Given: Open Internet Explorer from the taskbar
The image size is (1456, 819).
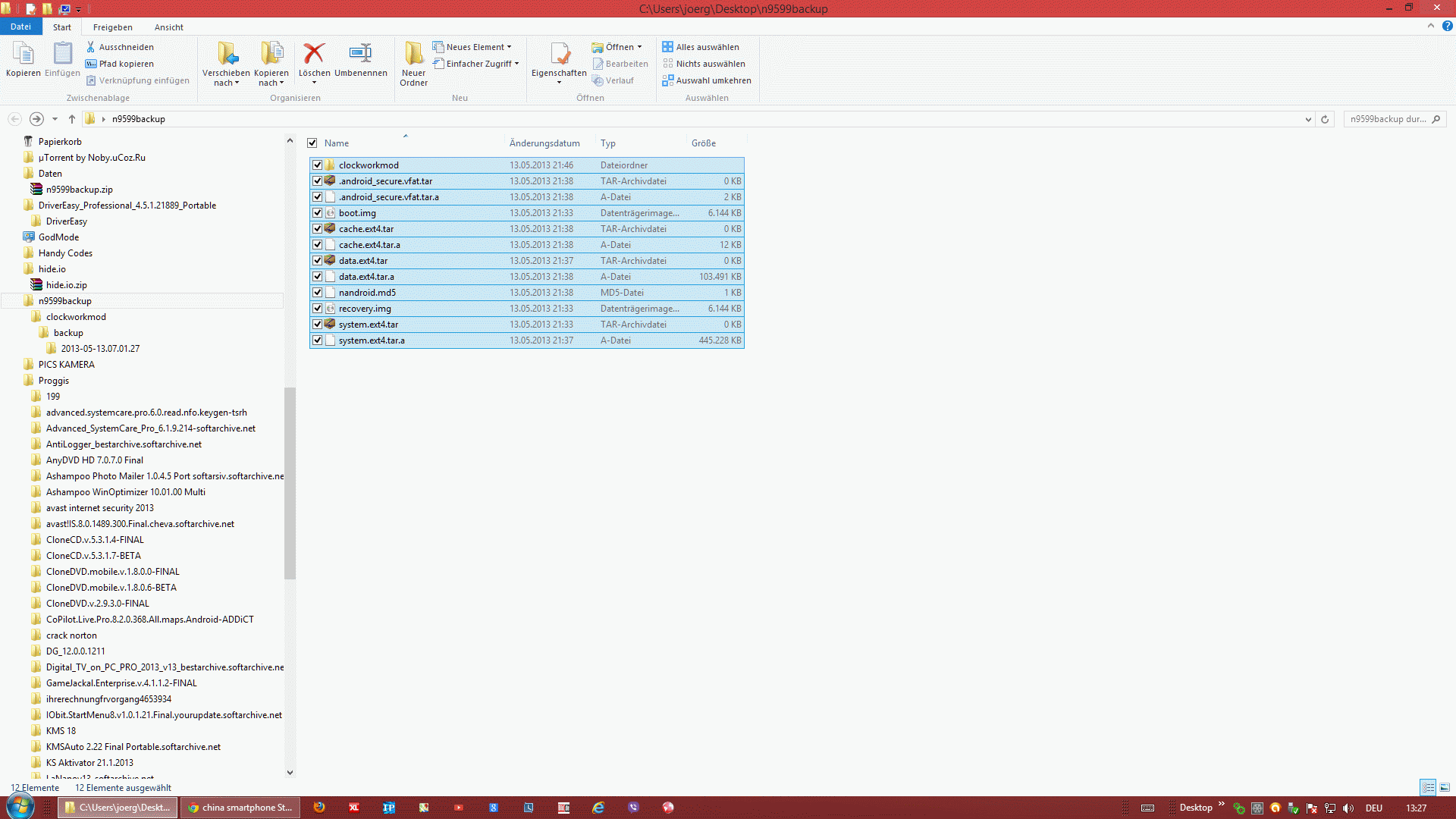Looking at the screenshot, I should coord(598,808).
